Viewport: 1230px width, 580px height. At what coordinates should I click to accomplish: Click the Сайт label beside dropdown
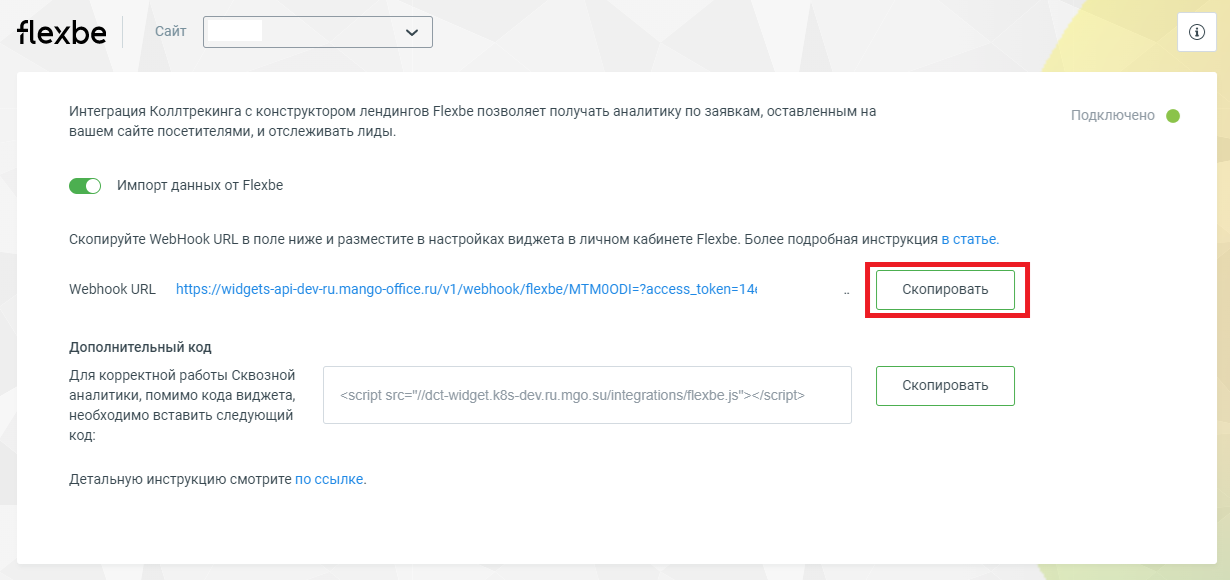click(170, 32)
